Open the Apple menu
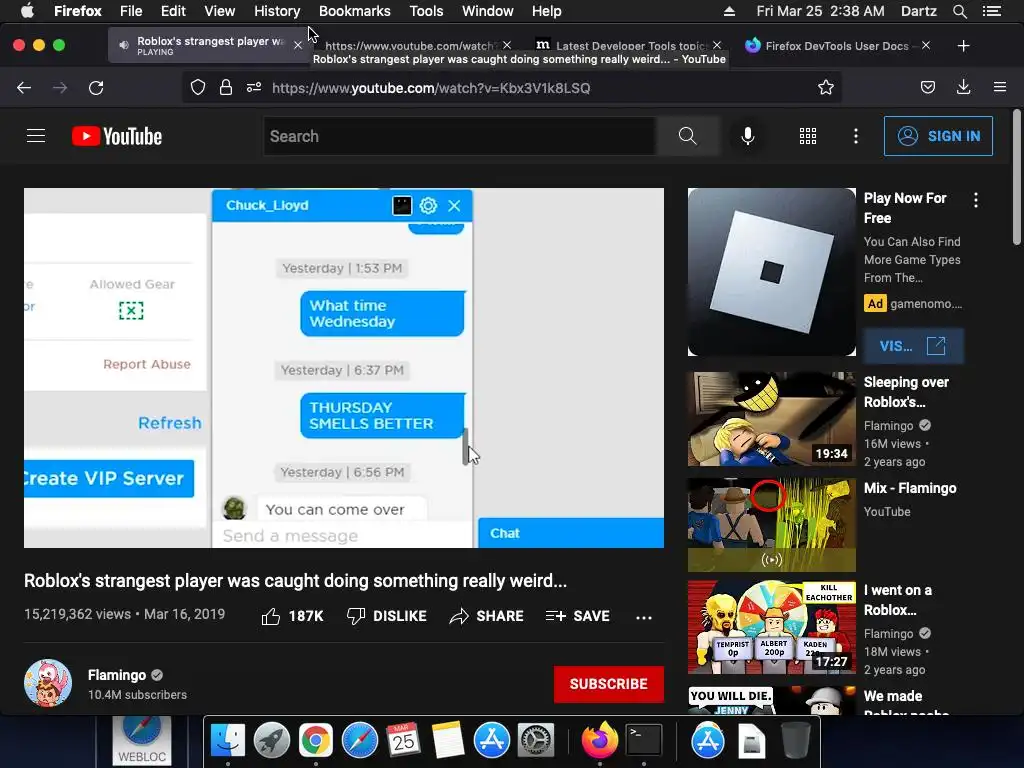This screenshot has width=1024, height=768. point(27,11)
